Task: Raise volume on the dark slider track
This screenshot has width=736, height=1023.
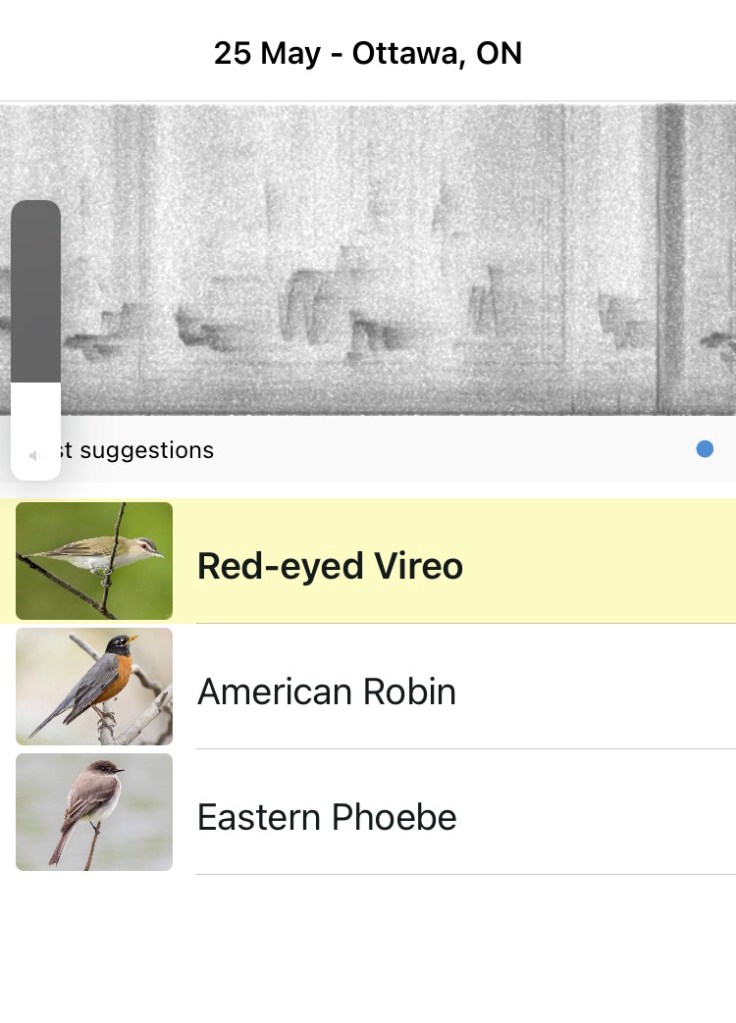Action: [x=36, y=290]
